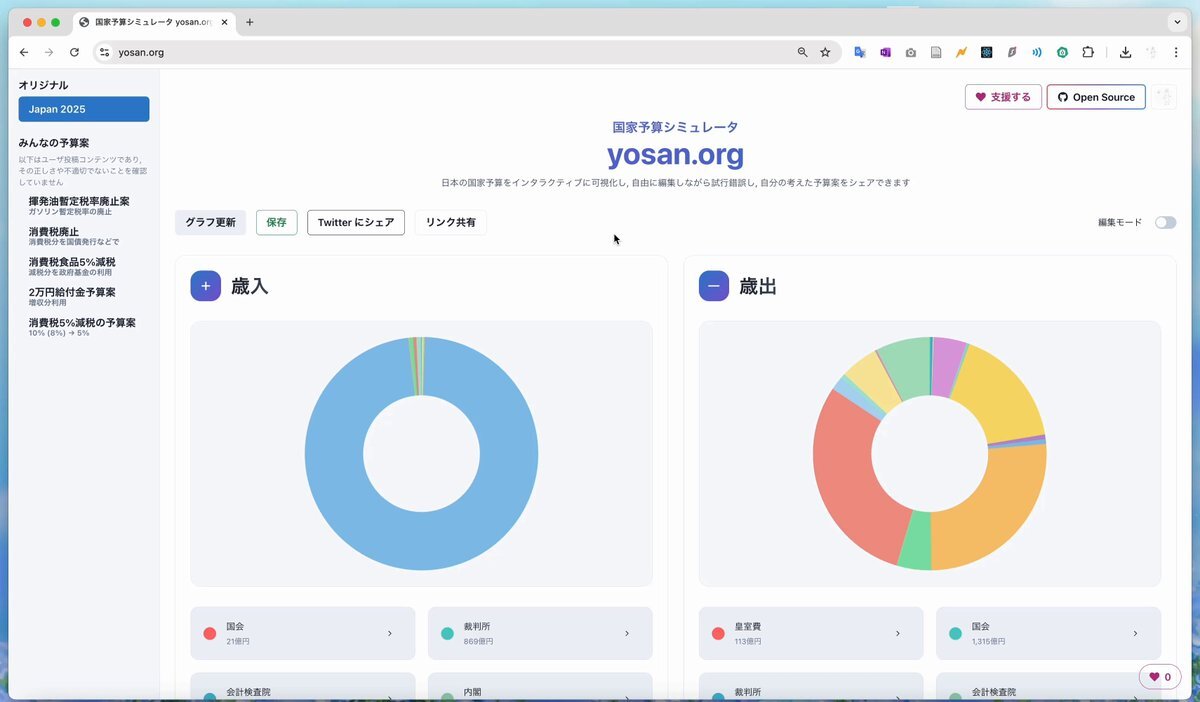Click the heart counter showing 0
Screen dimensions: 1200x702
point(1160,677)
